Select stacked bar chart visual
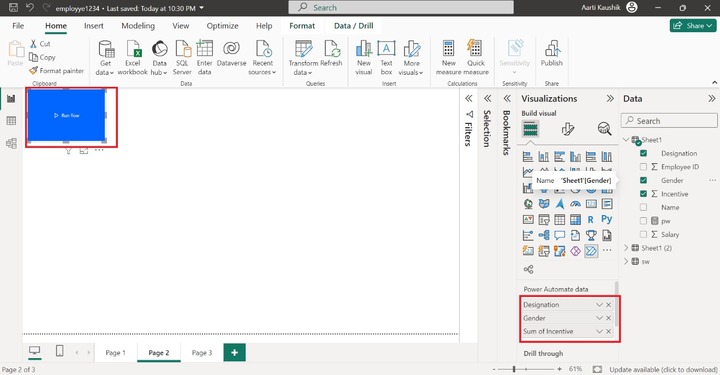 coord(528,157)
